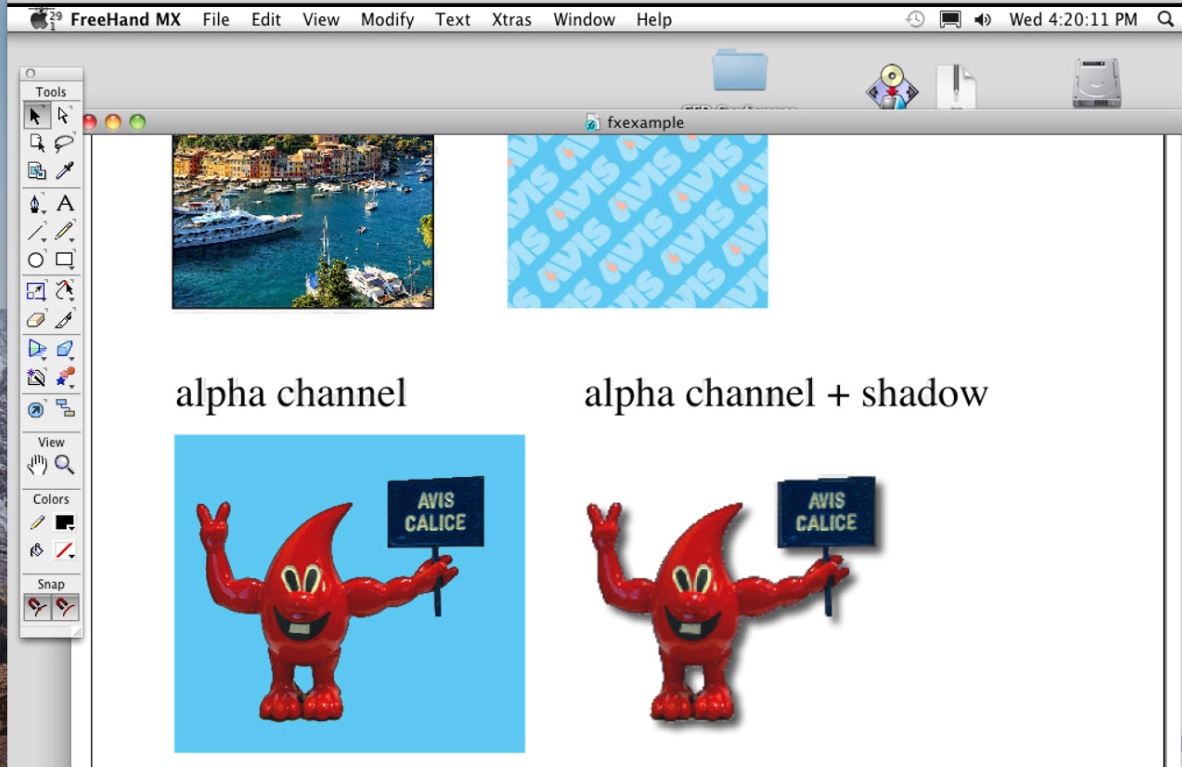
Task: Select the Eraser tool
Action: point(35,320)
